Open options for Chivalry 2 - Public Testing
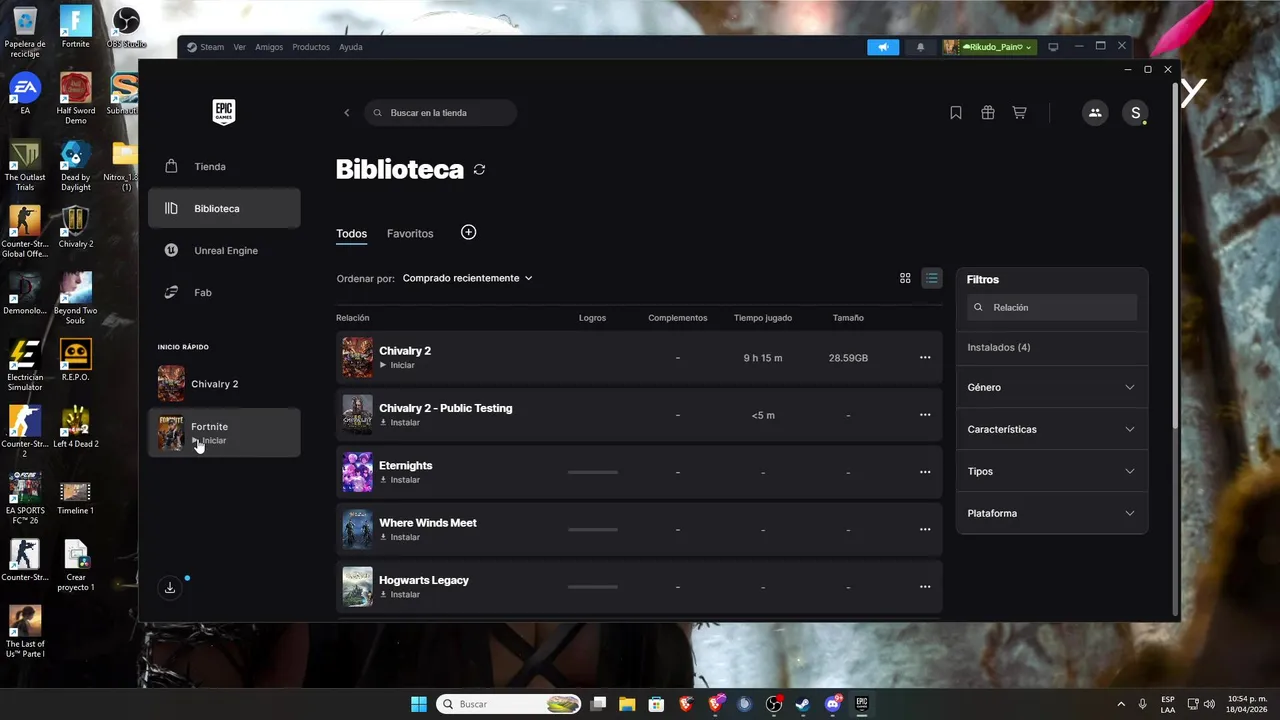Image resolution: width=1280 pixels, height=720 pixels. tap(925, 414)
